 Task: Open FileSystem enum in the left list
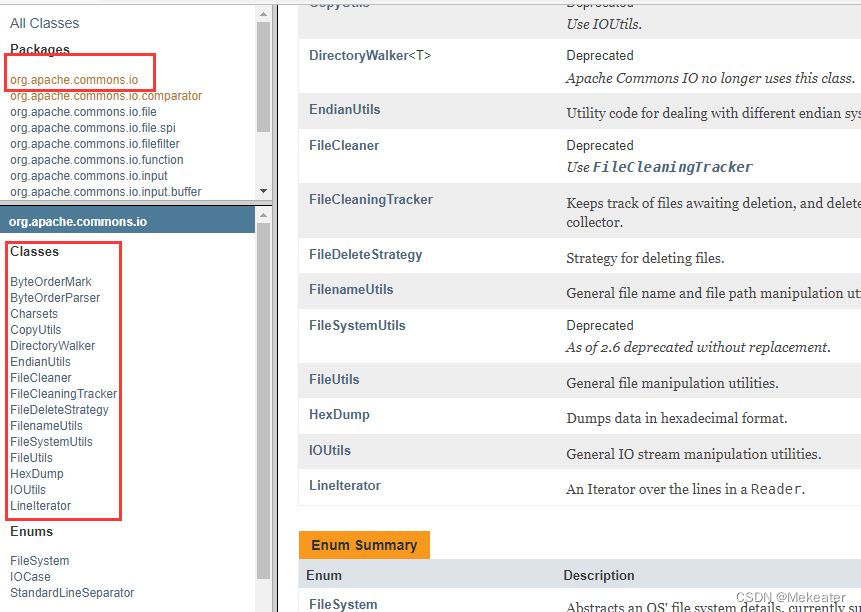tap(40, 561)
